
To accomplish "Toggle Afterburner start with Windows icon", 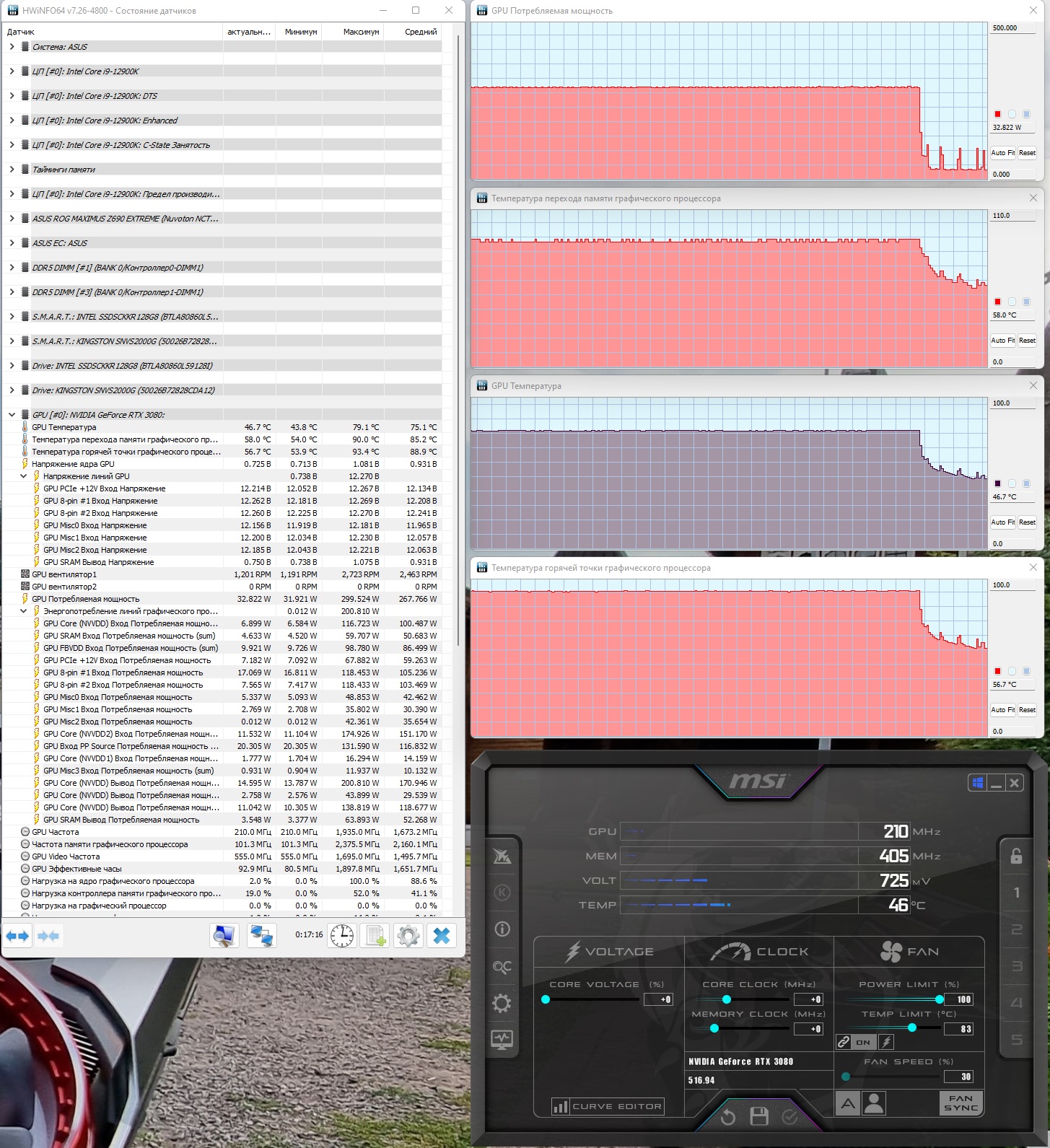I will click(x=978, y=783).
